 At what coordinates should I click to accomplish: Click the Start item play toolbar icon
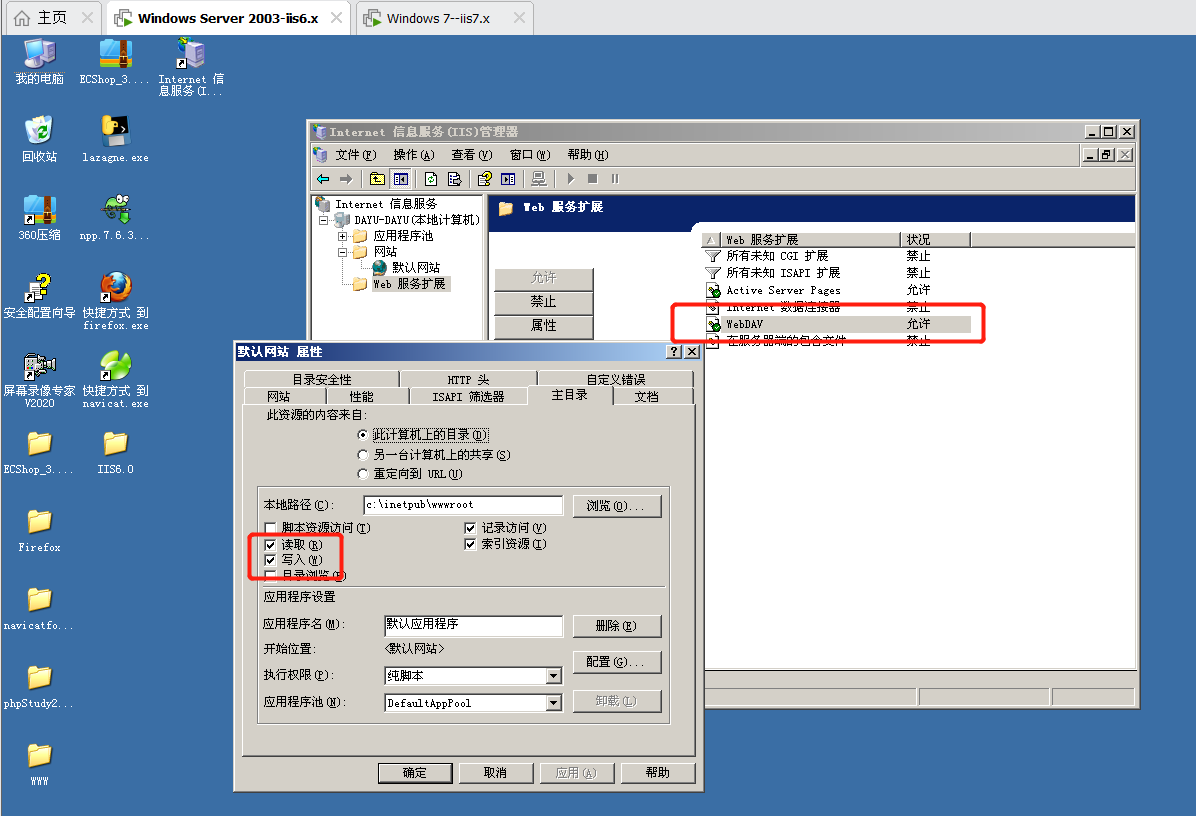[x=571, y=179]
